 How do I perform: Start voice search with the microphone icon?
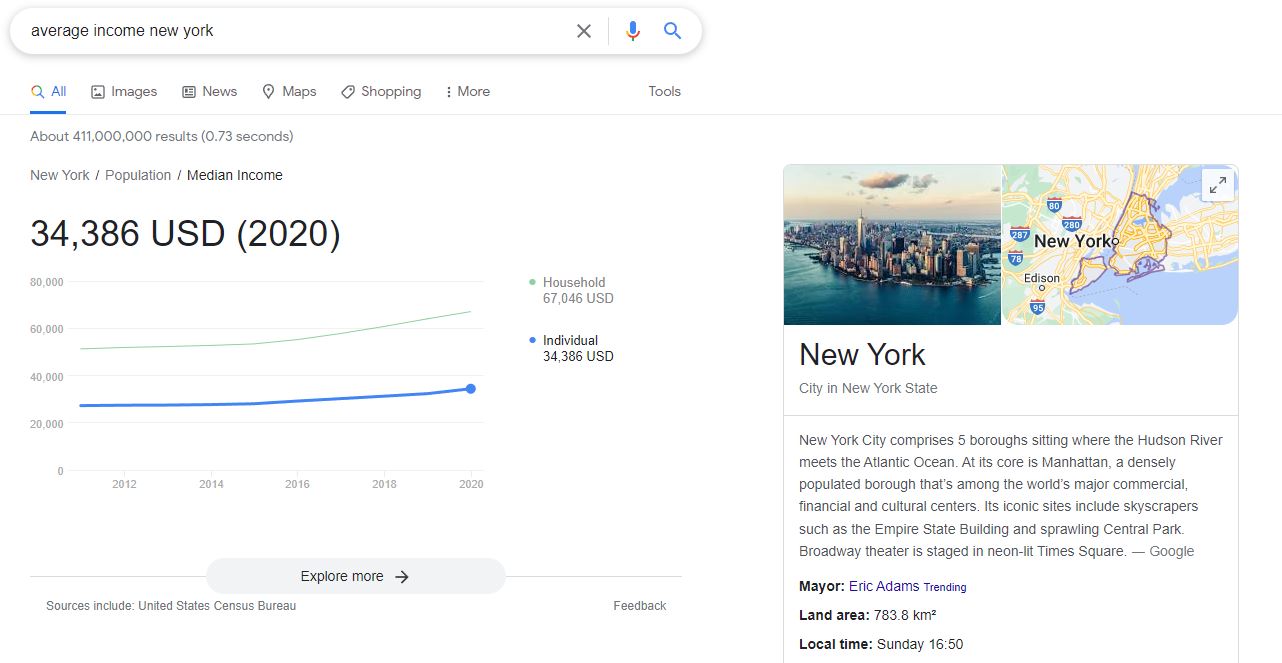click(632, 31)
